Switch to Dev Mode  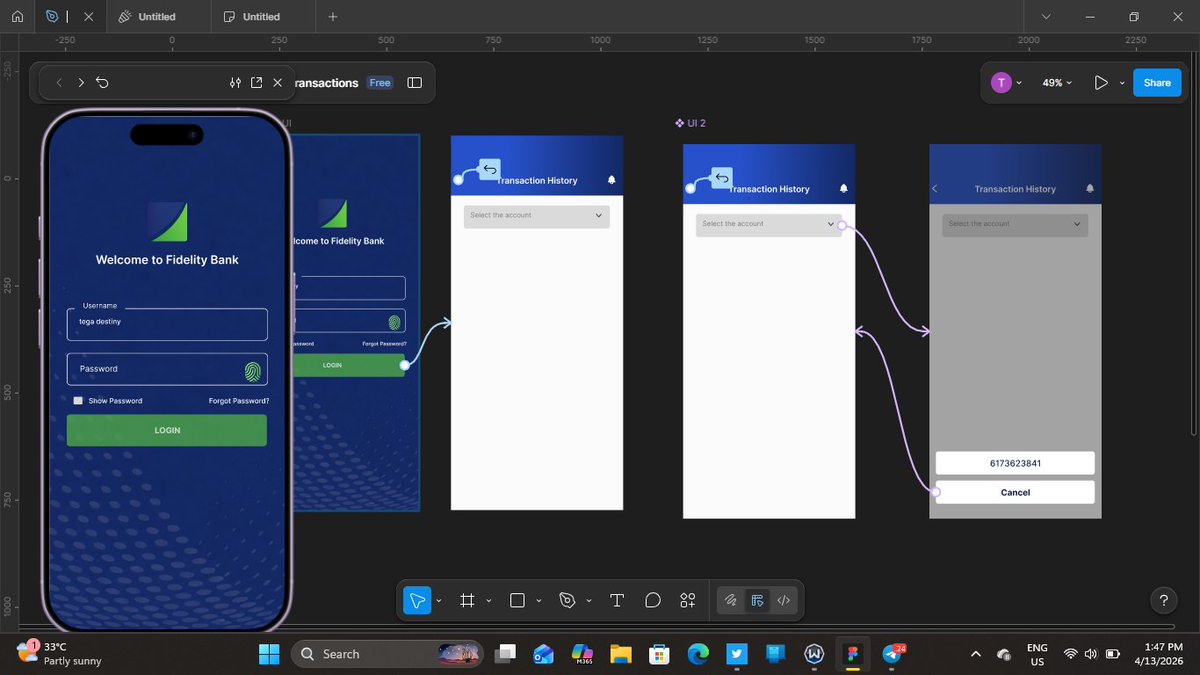coord(784,600)
